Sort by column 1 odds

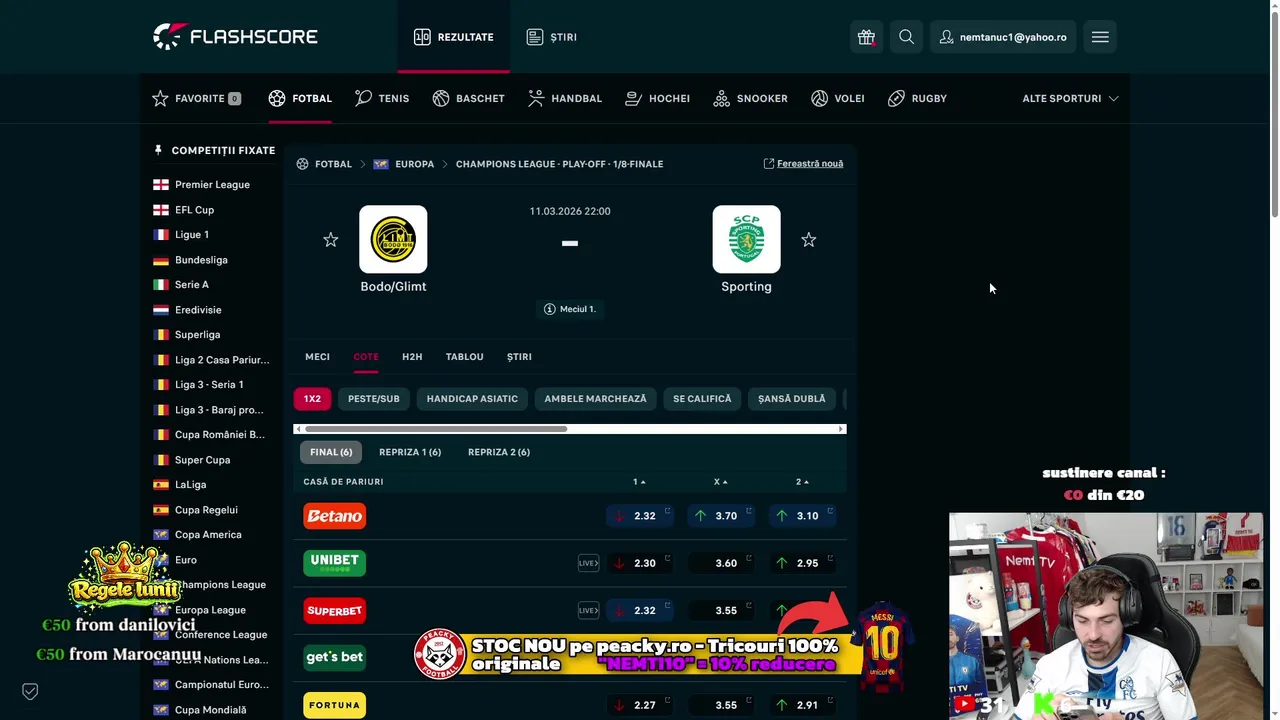(x=639, y=482)
